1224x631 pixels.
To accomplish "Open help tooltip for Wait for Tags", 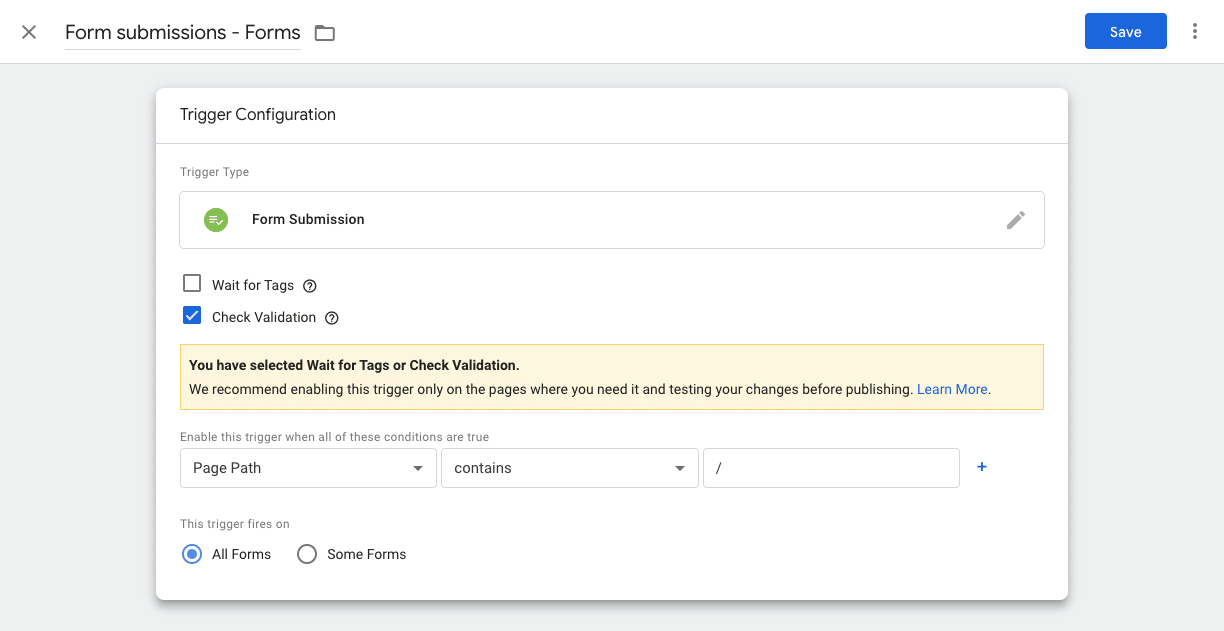I will click(x=310, y=286).
